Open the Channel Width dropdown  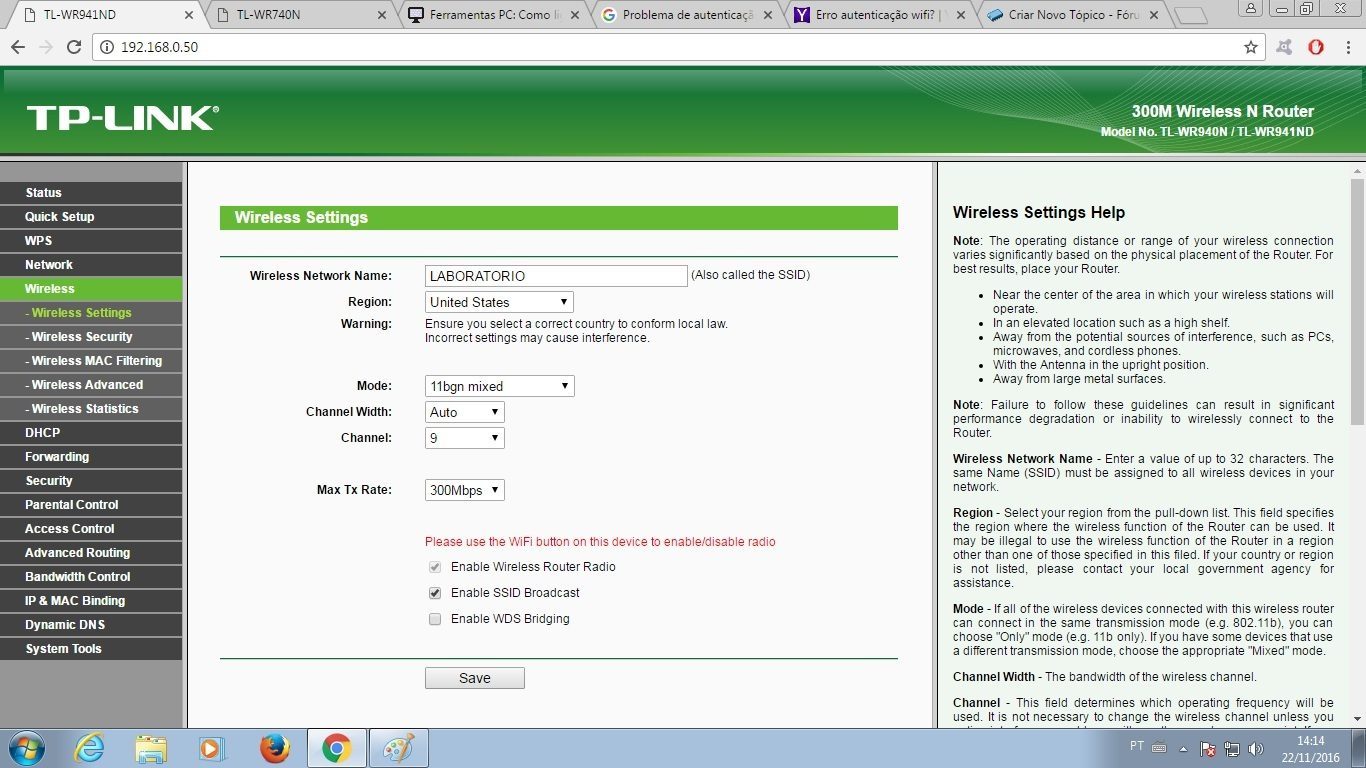(464, 412)
